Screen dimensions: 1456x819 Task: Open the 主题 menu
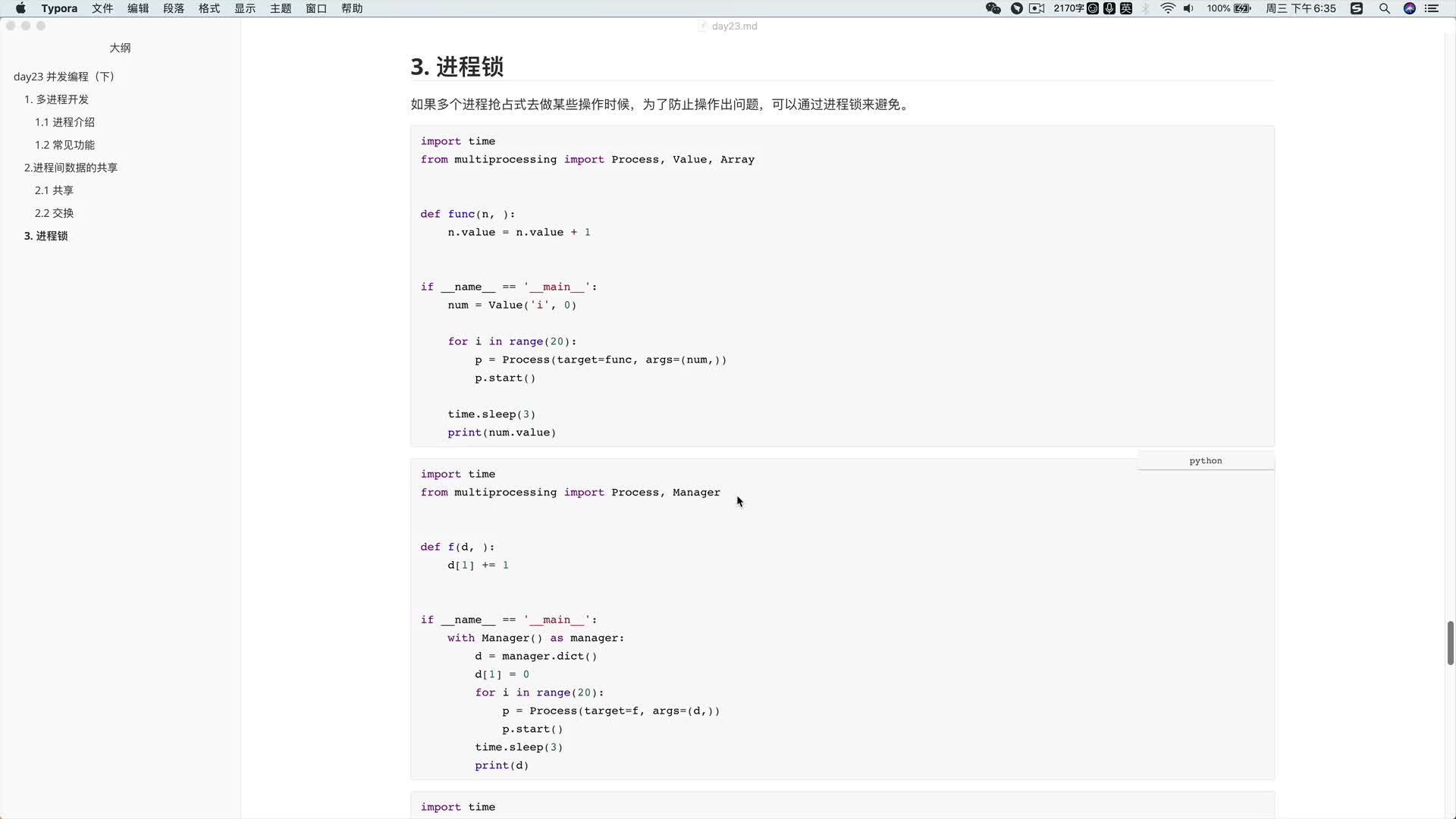(281, 8)
